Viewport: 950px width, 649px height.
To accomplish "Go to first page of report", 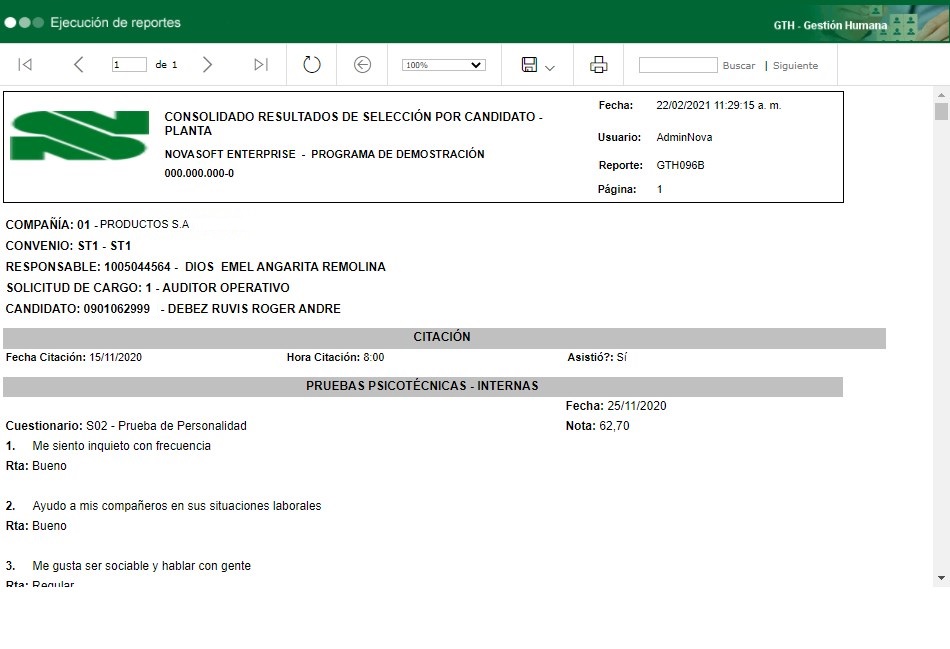I will 25,64.
